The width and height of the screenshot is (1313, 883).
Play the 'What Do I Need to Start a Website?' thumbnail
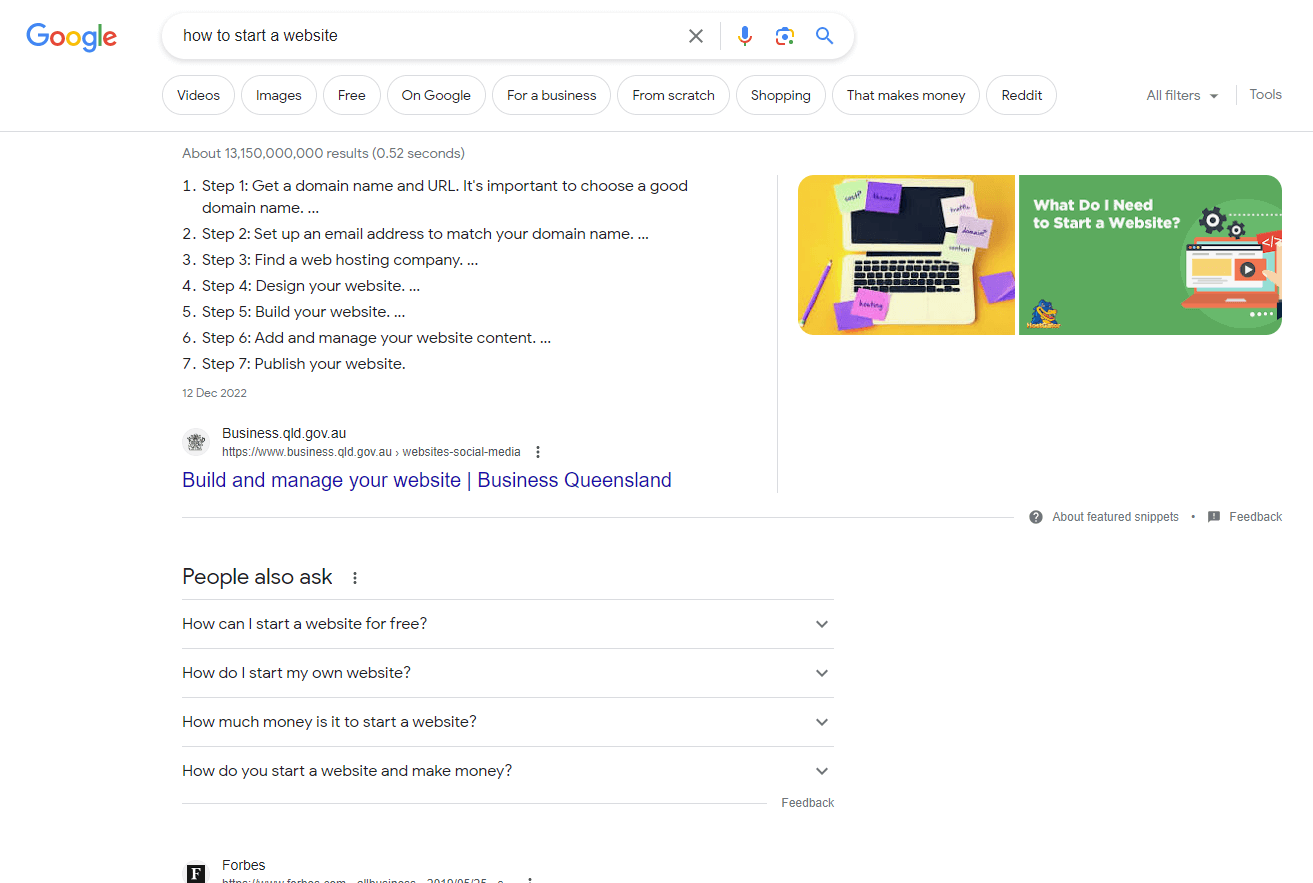point(1149,254)
